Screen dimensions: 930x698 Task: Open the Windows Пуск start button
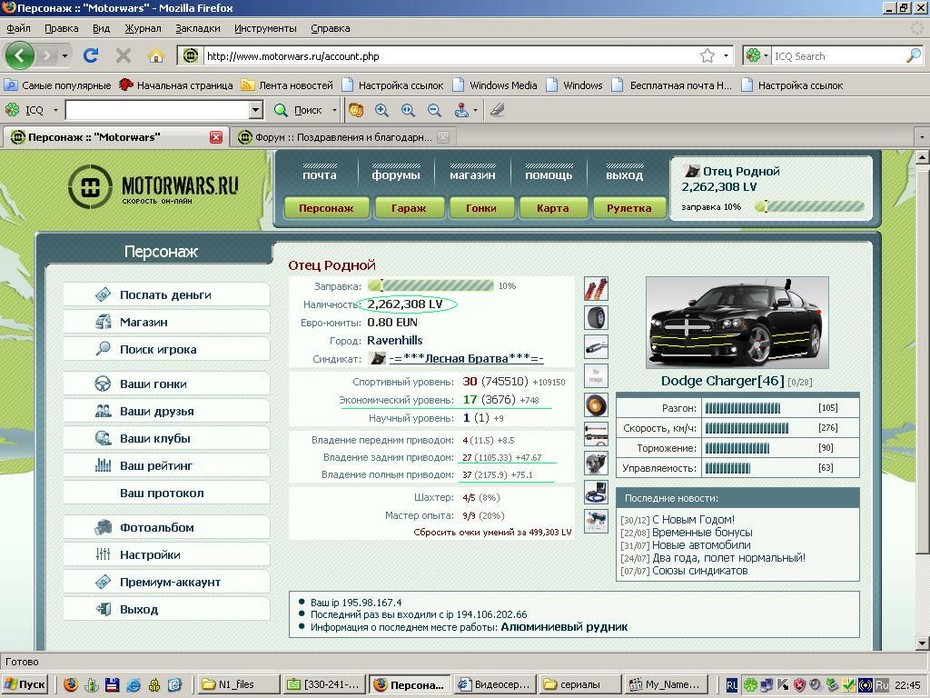point(26,685)
